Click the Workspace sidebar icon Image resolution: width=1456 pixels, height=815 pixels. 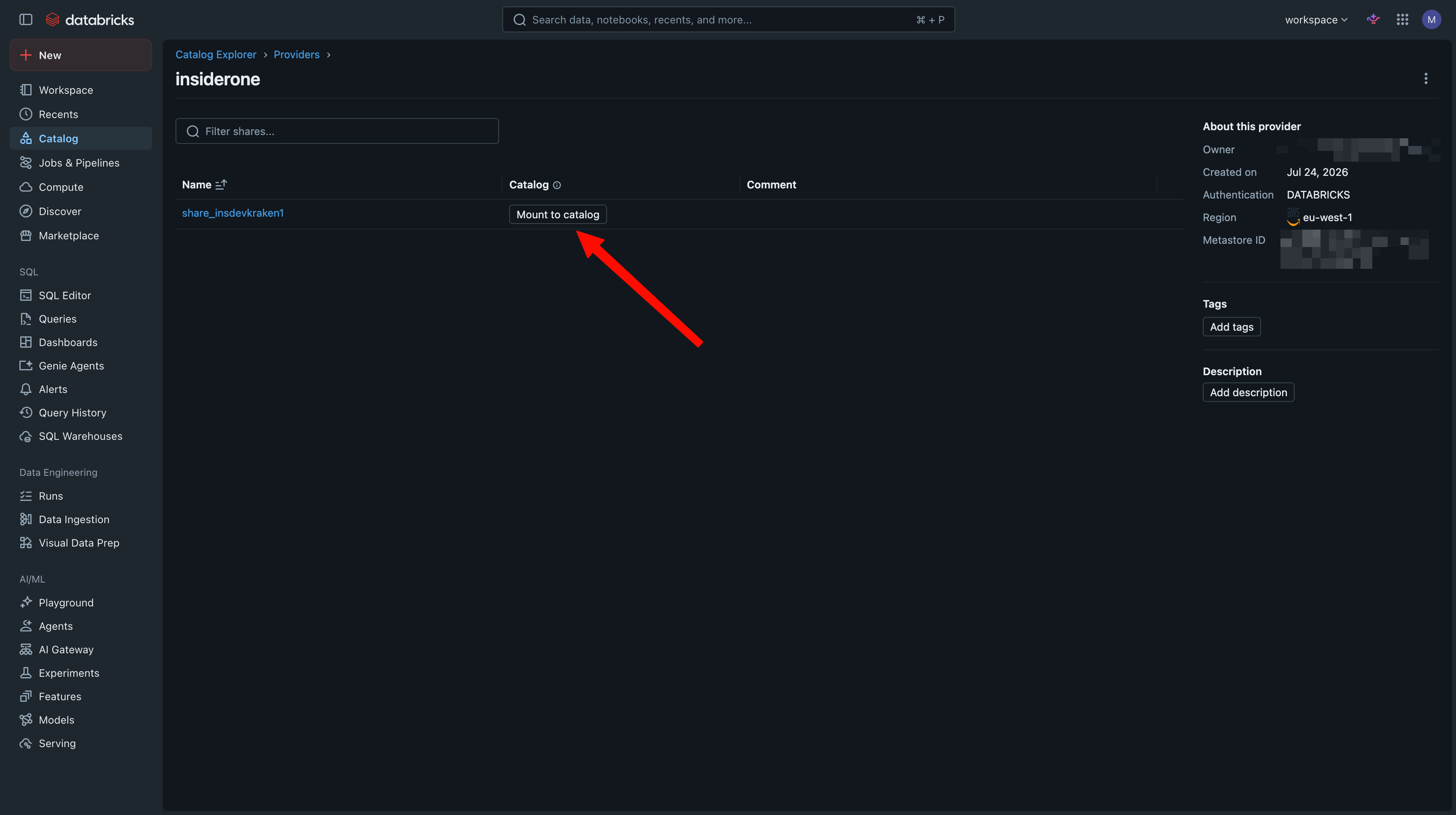[x=26, y=90]
